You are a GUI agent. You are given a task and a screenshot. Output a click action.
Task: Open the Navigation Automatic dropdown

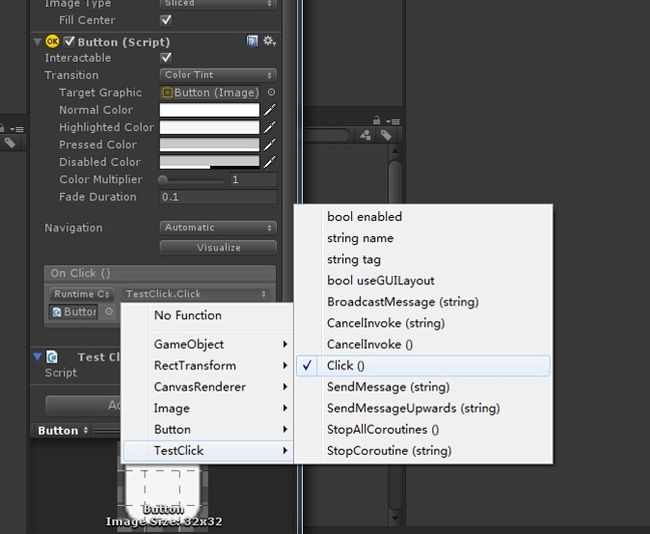(x=218, y=228)
